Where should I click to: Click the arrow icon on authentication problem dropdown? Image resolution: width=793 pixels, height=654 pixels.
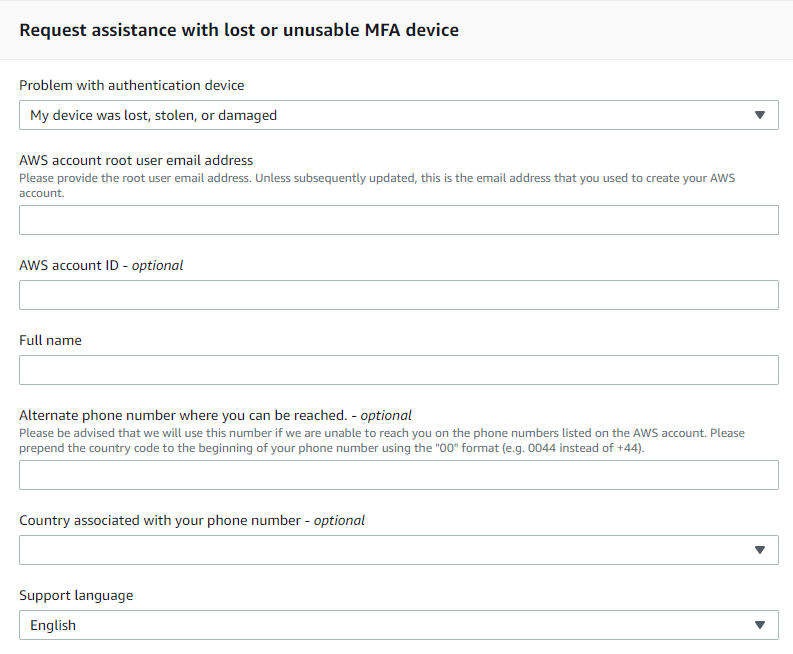coord(760,115)
